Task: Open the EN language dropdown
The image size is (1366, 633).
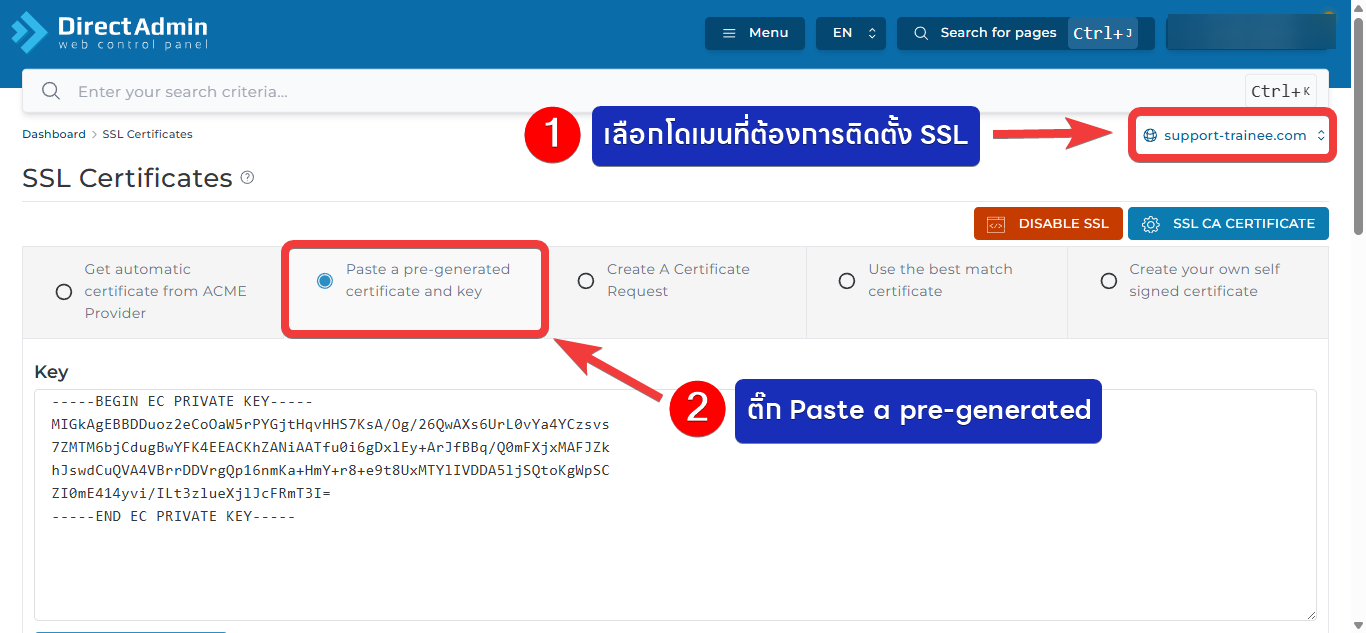Action: pos(851,33)
